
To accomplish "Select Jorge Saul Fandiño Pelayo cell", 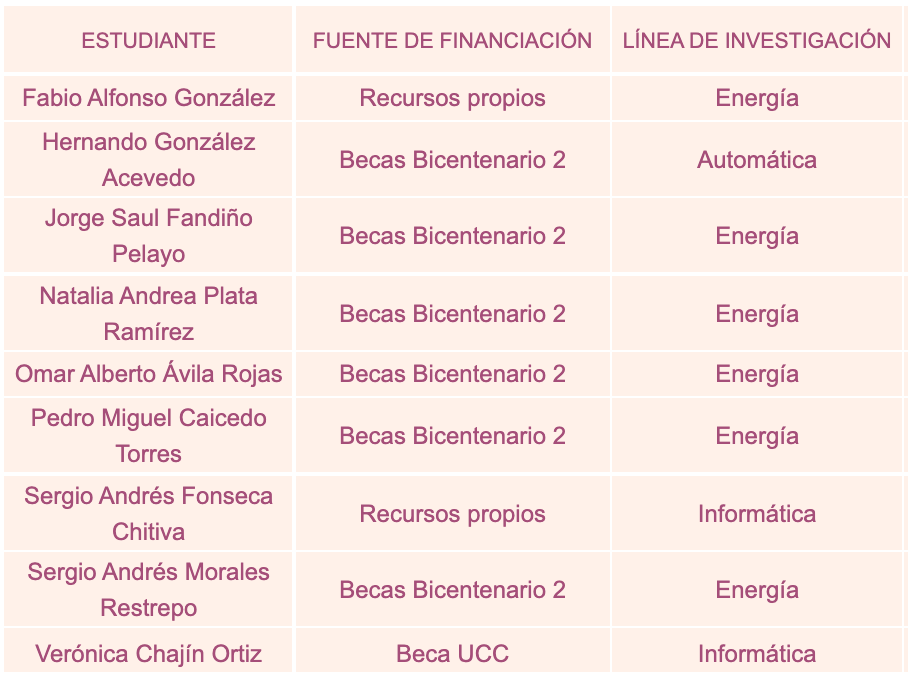I will [148, 236].
